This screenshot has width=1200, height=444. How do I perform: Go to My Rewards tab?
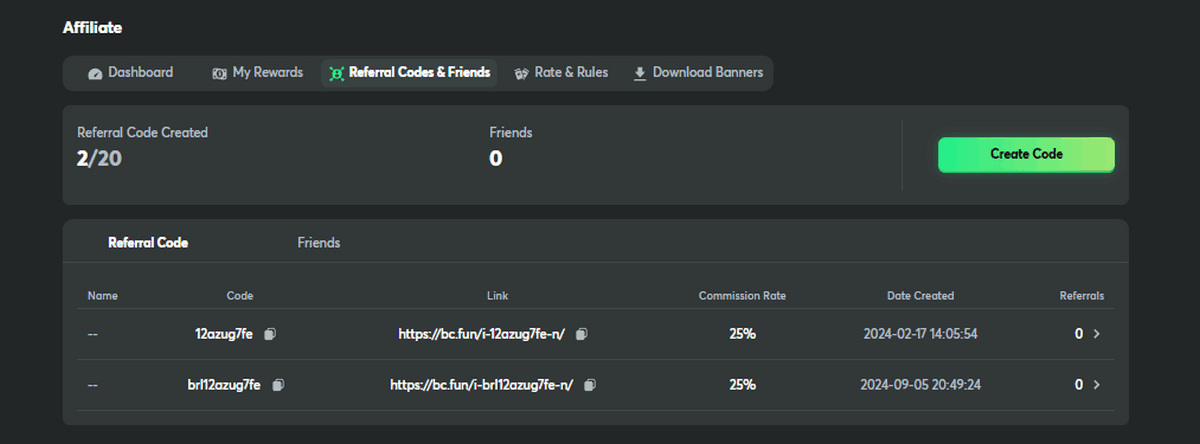click(x=267, y=73)
